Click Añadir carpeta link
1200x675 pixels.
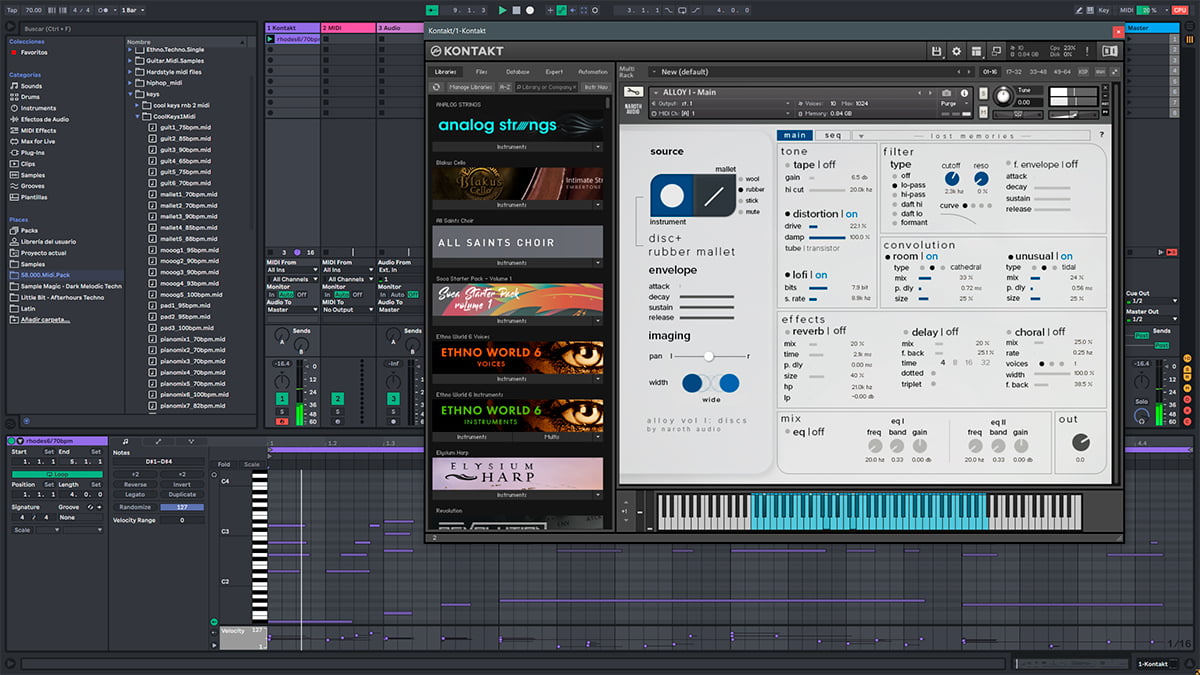click(x=46, y=319)
